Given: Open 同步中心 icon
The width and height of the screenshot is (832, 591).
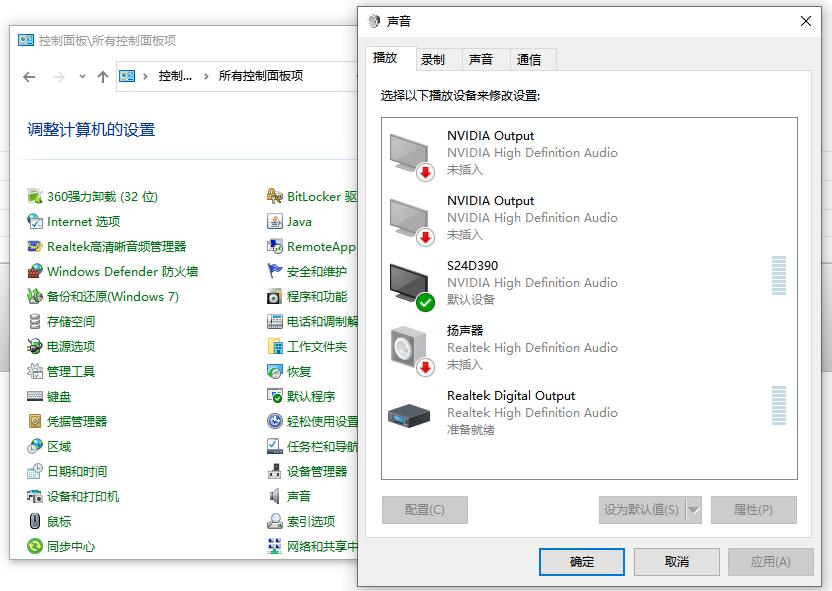Looking at the screenshot, I should pyautogui.click(x=34, y=546).
